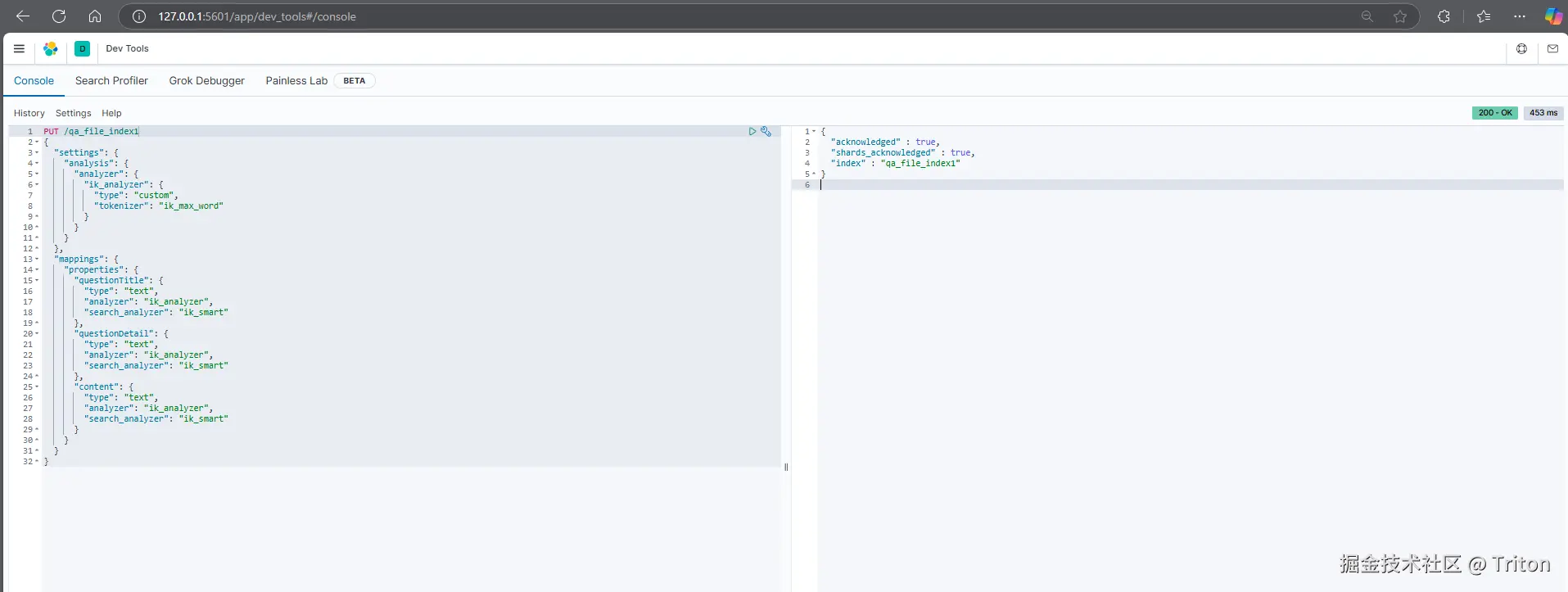The width and height of the screenshot is (1568, 592).
Task: Fold the "mappings" block on line 13
Action: click(x=37, y=260)
